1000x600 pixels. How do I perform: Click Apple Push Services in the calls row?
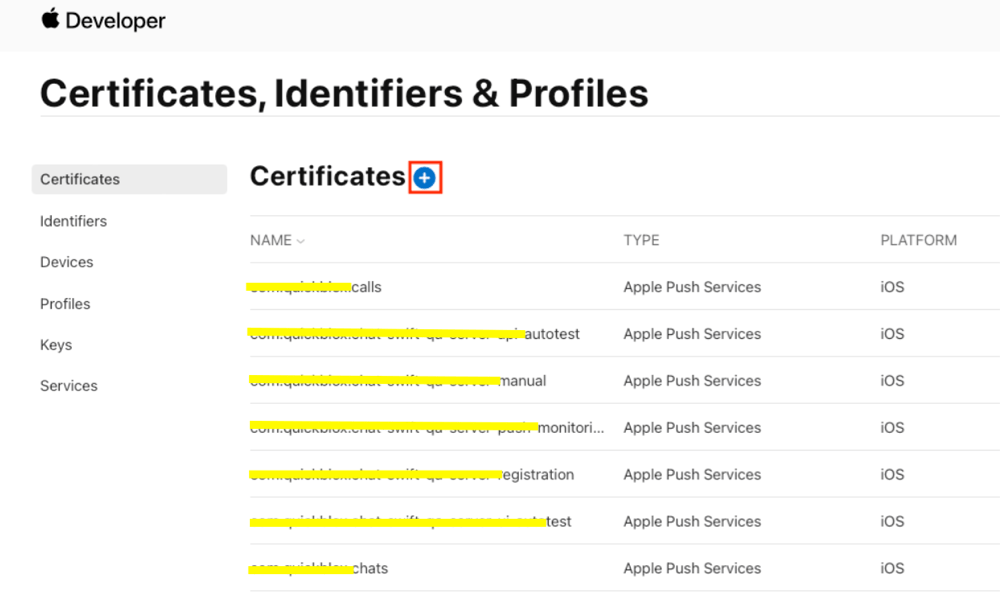692,287
